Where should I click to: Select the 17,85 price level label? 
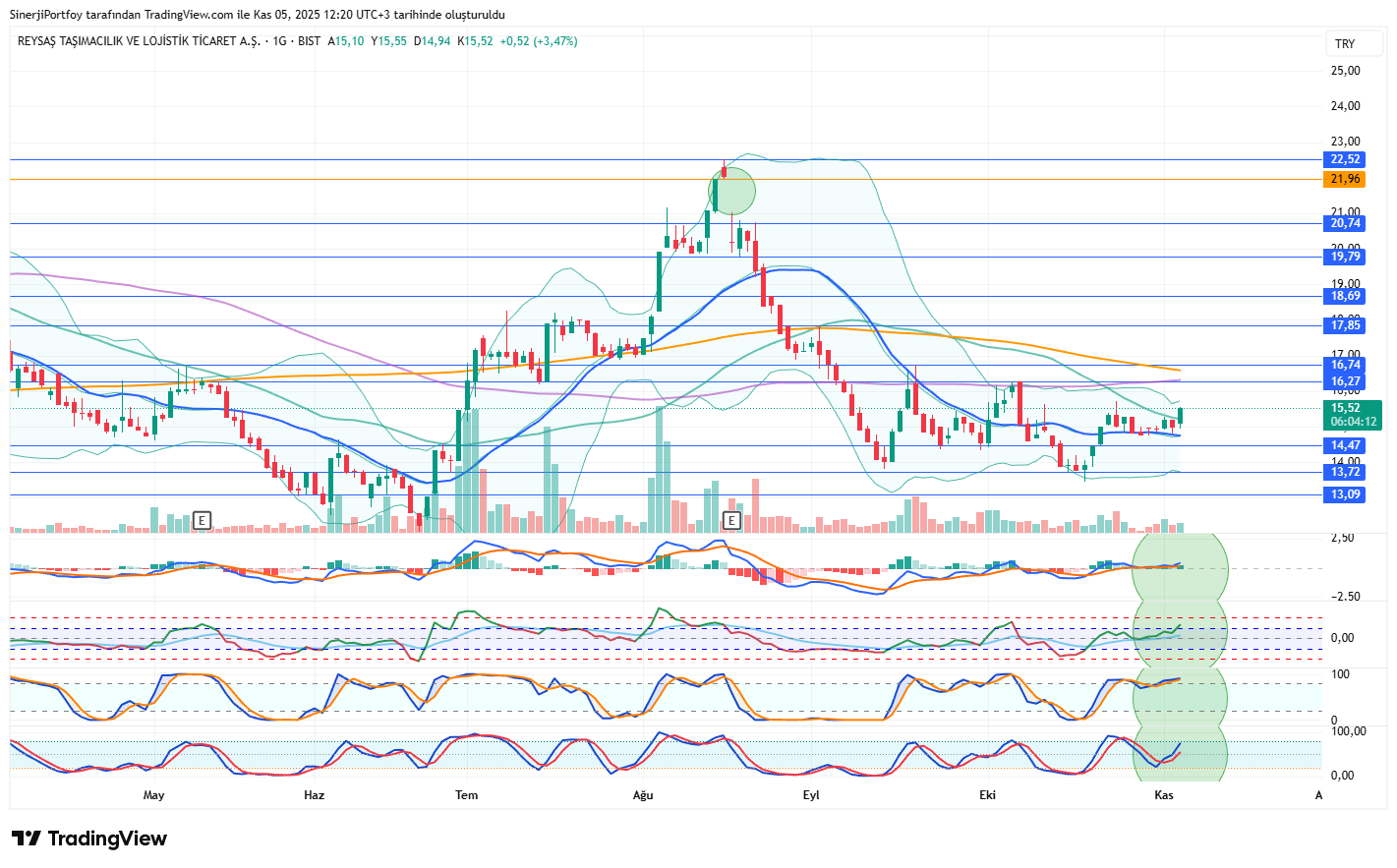1345,325
